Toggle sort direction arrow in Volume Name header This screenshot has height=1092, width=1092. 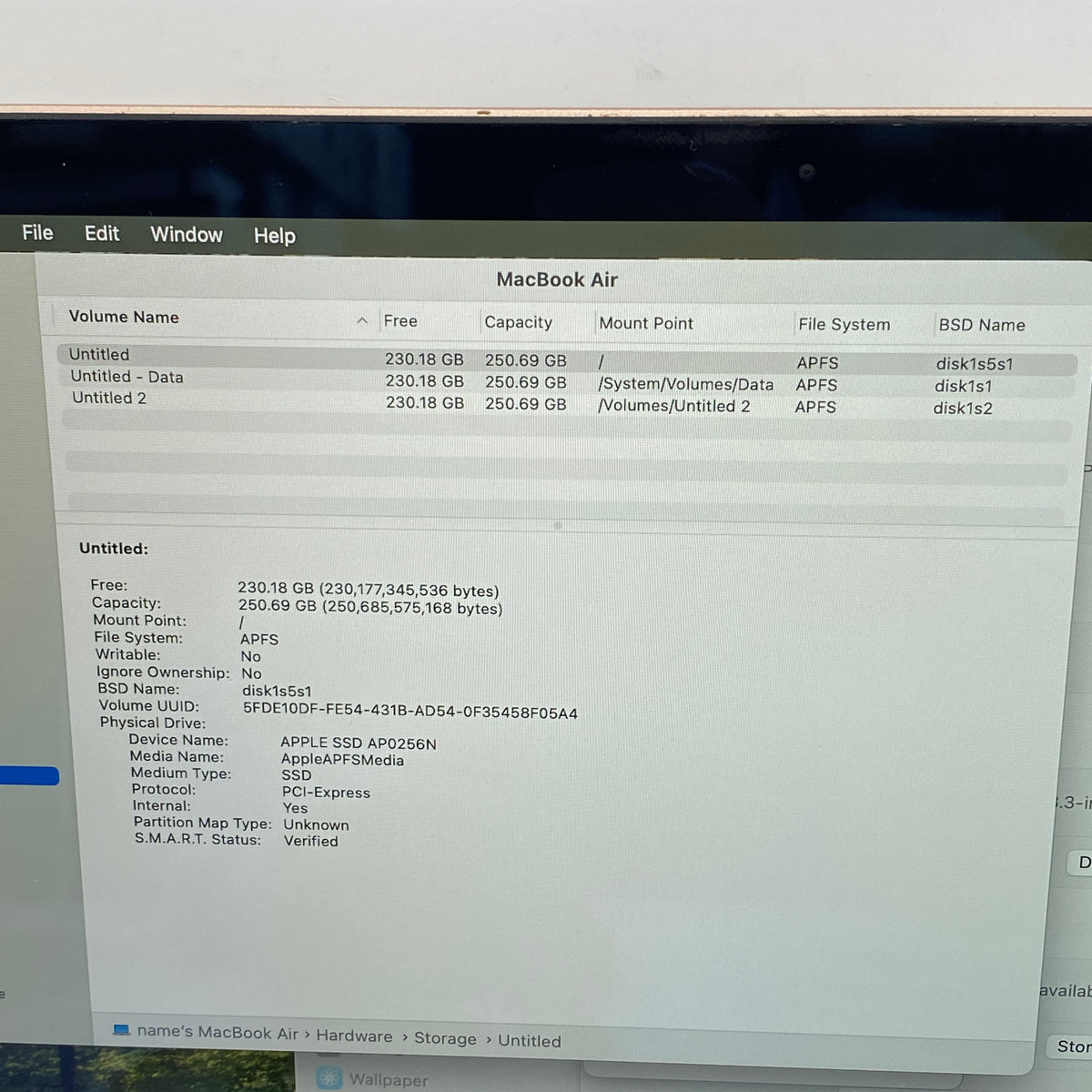[x=362, y=320]
